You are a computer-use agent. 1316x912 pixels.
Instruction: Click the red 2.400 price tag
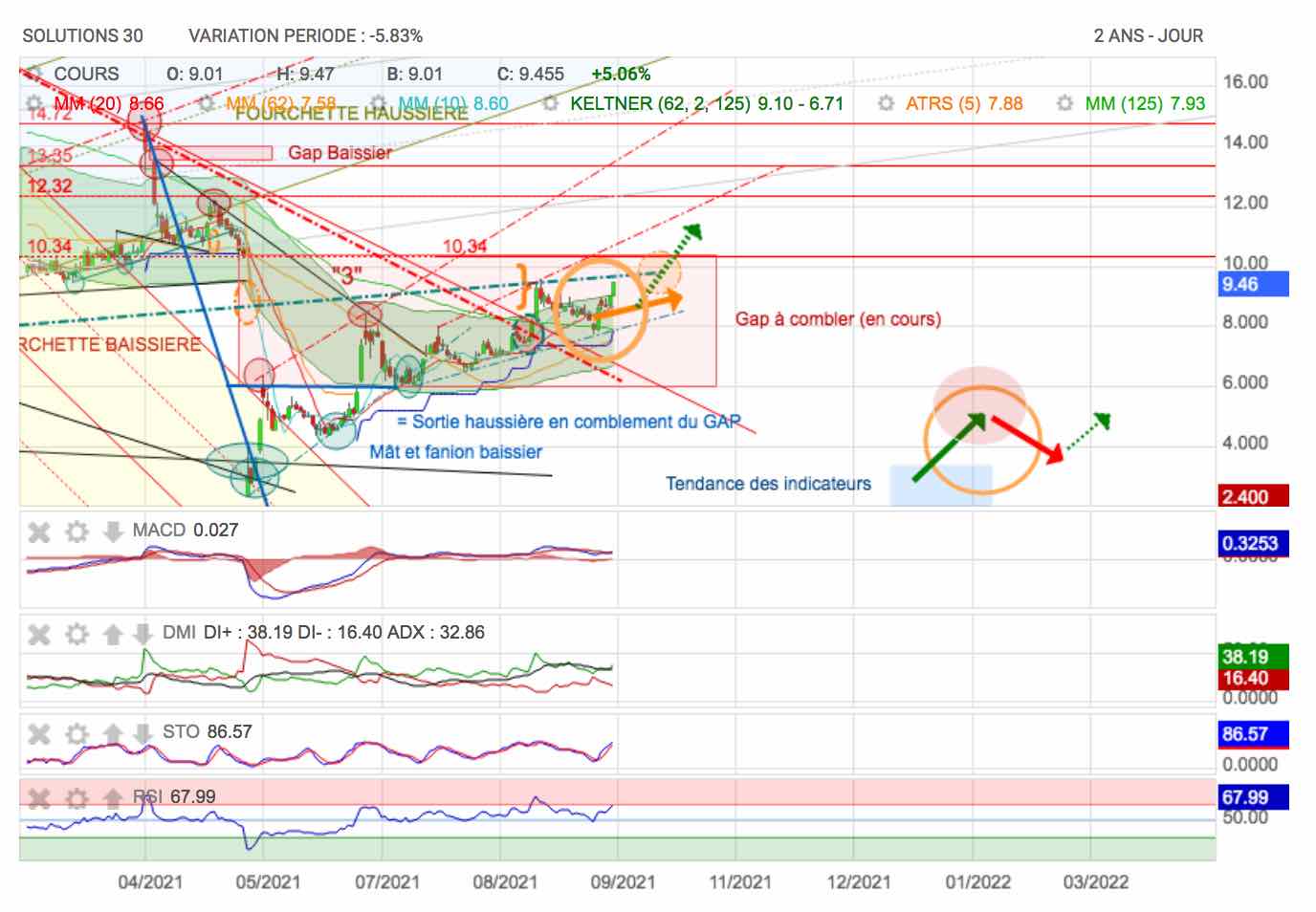tap(1253, 497)
